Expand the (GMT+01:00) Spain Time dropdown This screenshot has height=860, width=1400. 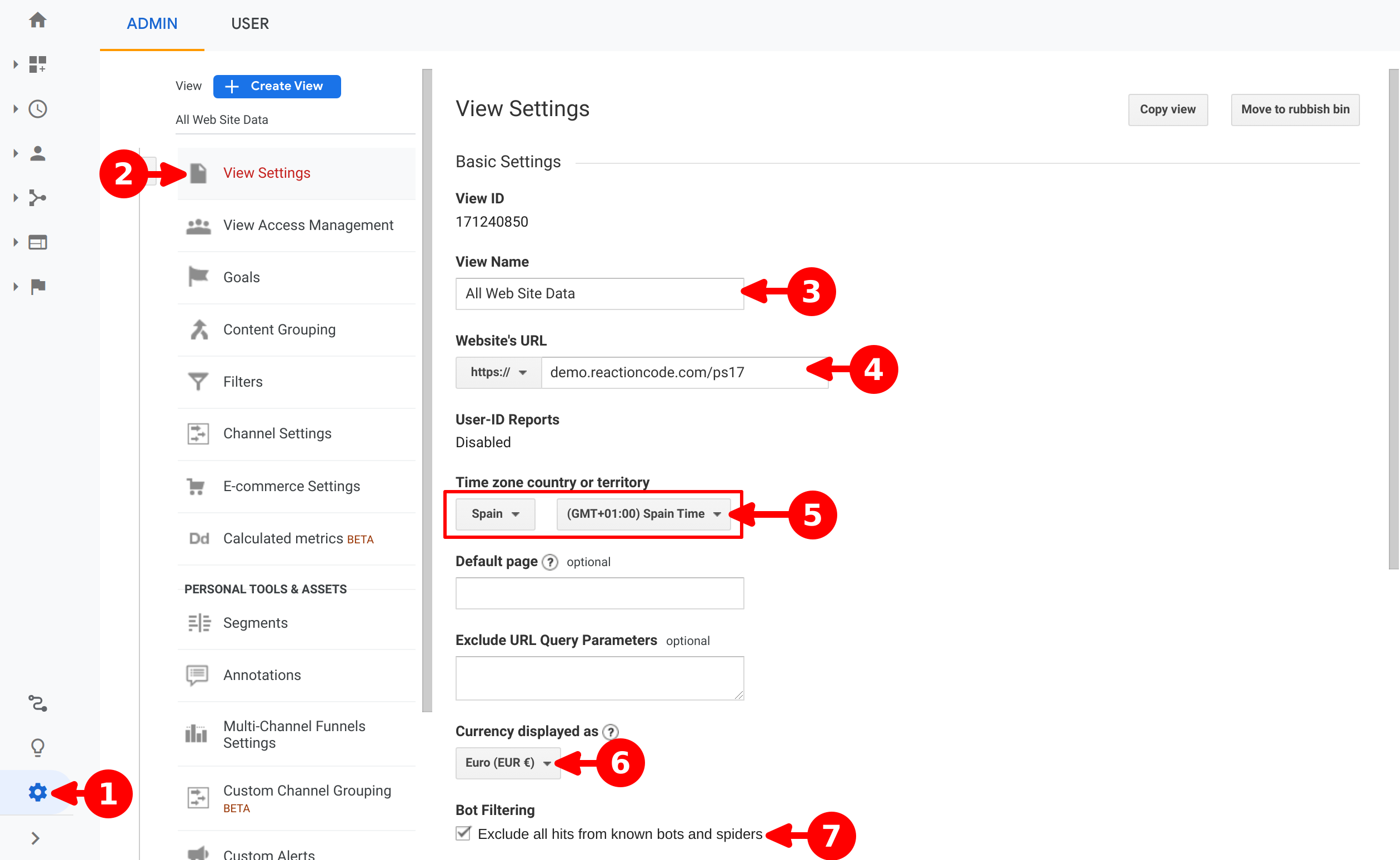(643, 513)
